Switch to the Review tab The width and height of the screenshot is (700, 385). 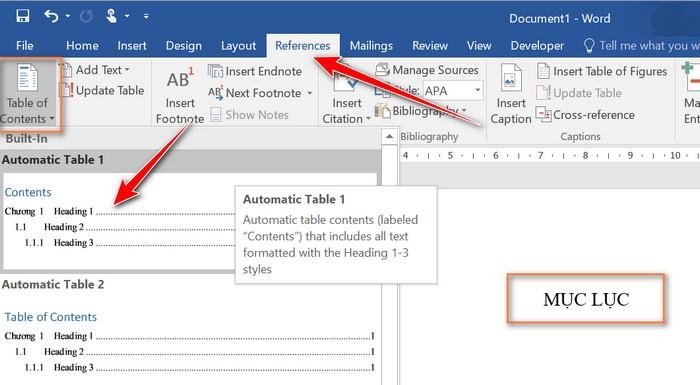[430, 46]
